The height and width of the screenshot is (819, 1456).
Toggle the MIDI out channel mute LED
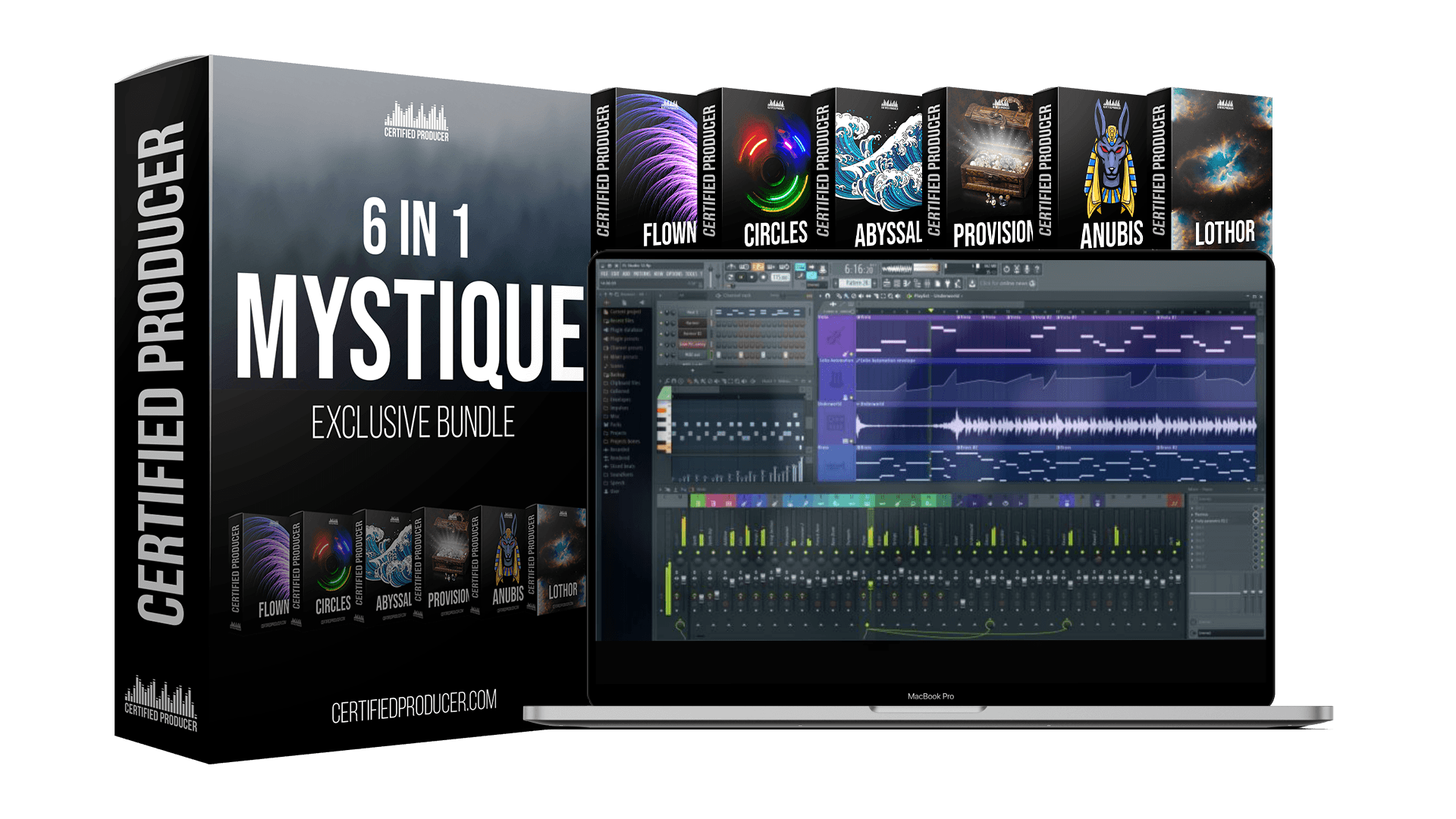[x=661, y=355]
